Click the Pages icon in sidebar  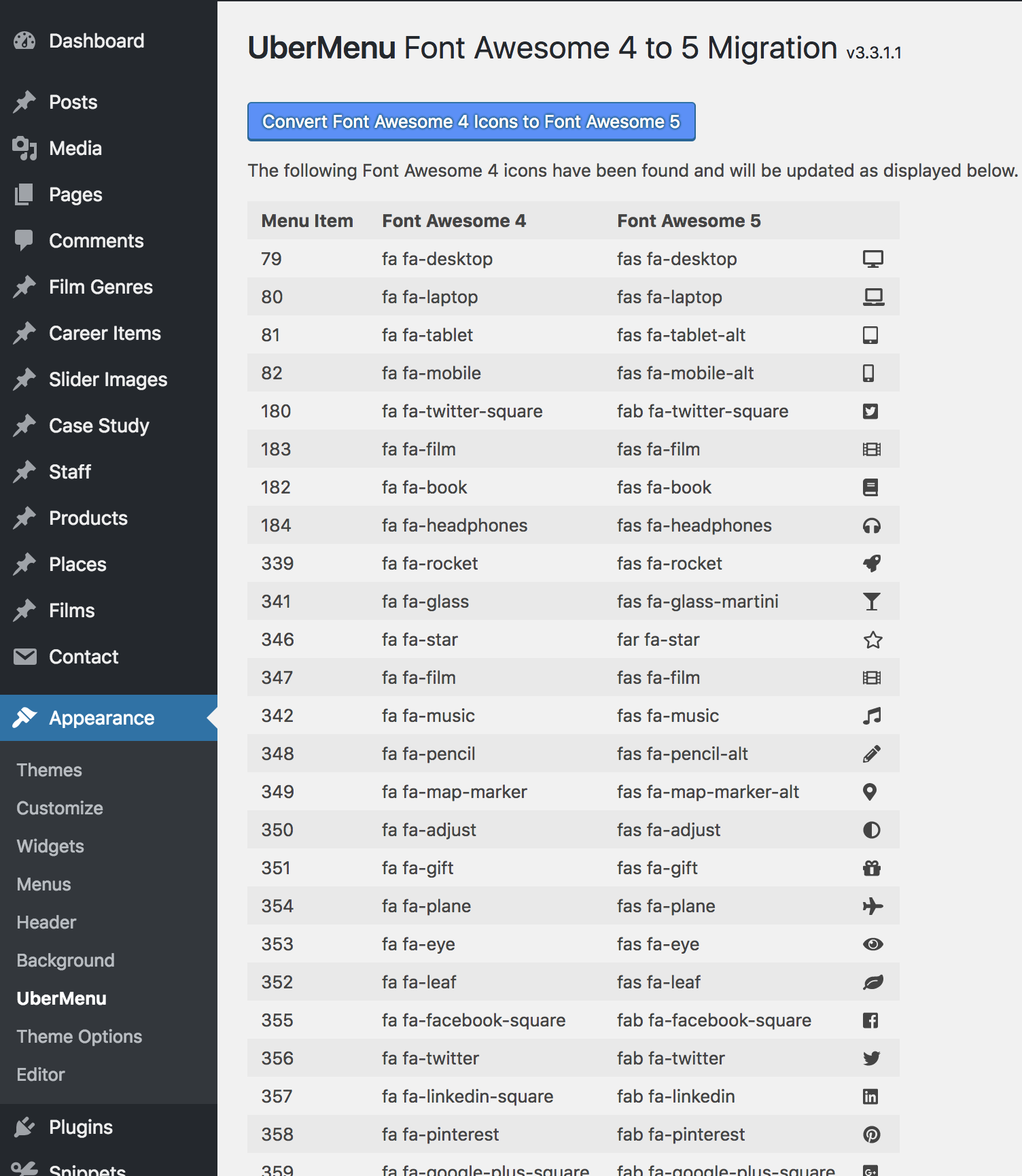[24, 194]
